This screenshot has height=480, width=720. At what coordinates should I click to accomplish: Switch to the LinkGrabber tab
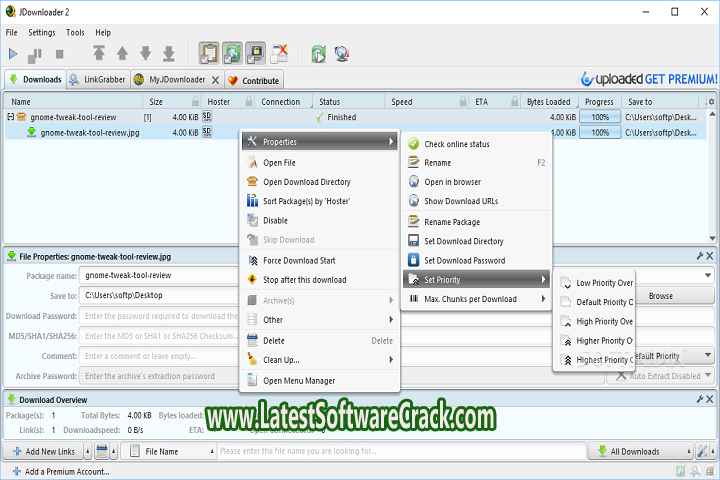(x=98, y=79)
